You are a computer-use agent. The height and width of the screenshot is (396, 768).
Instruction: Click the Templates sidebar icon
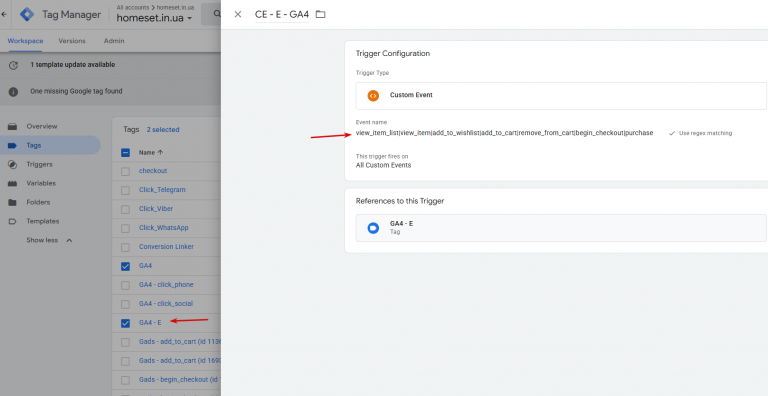point(13,222)
